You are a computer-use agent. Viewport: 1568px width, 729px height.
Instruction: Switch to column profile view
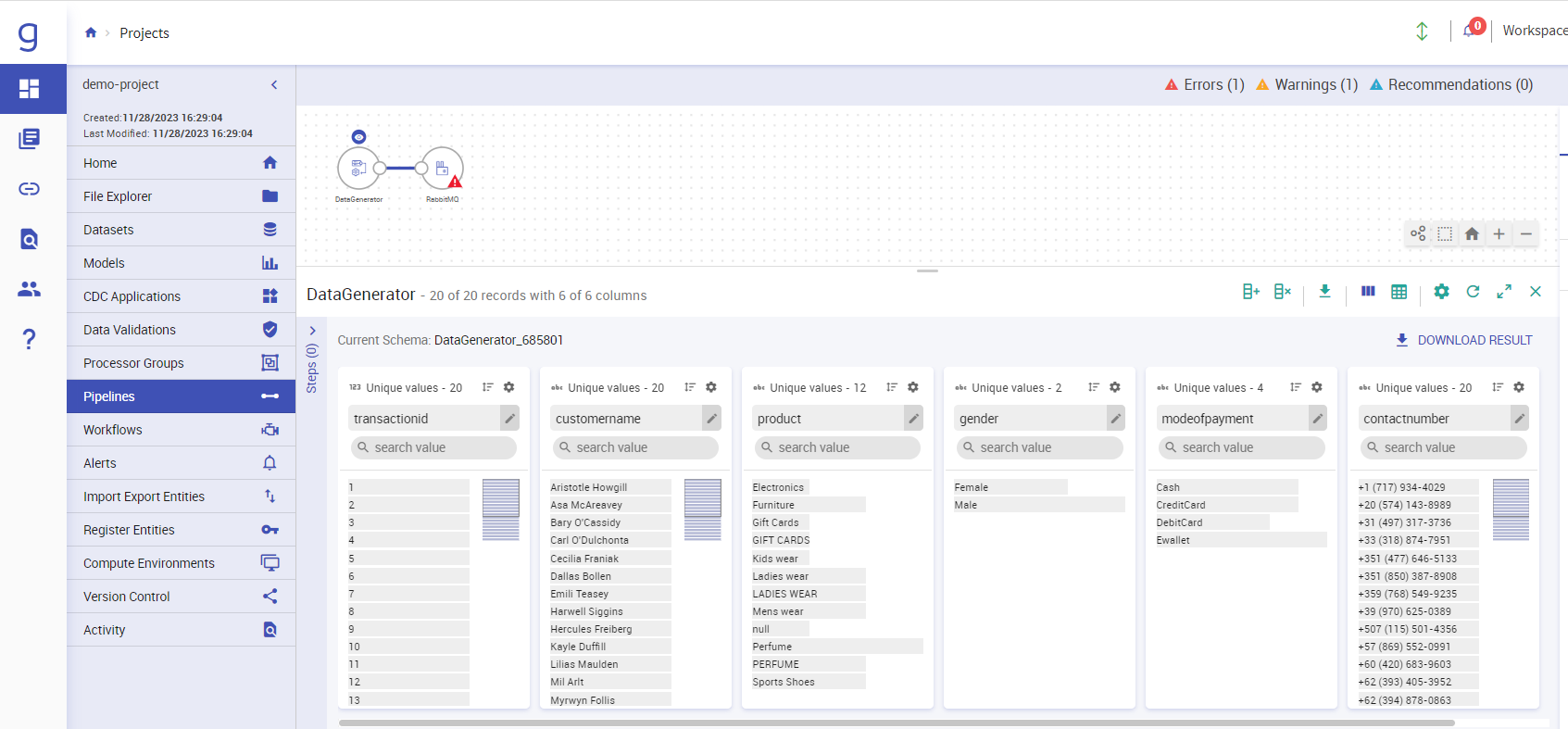point(1368,292)
